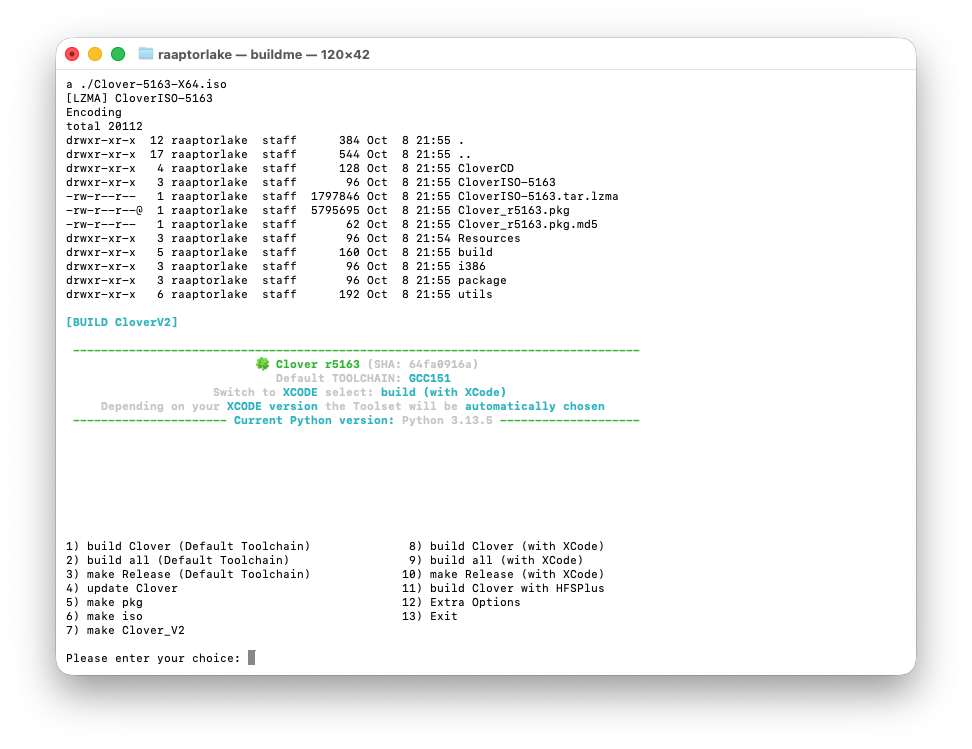Viewport: 972px width, 749px height.
Task: Click the text cursor after 'Please enter your choice:'
Action: click(252, 658)
